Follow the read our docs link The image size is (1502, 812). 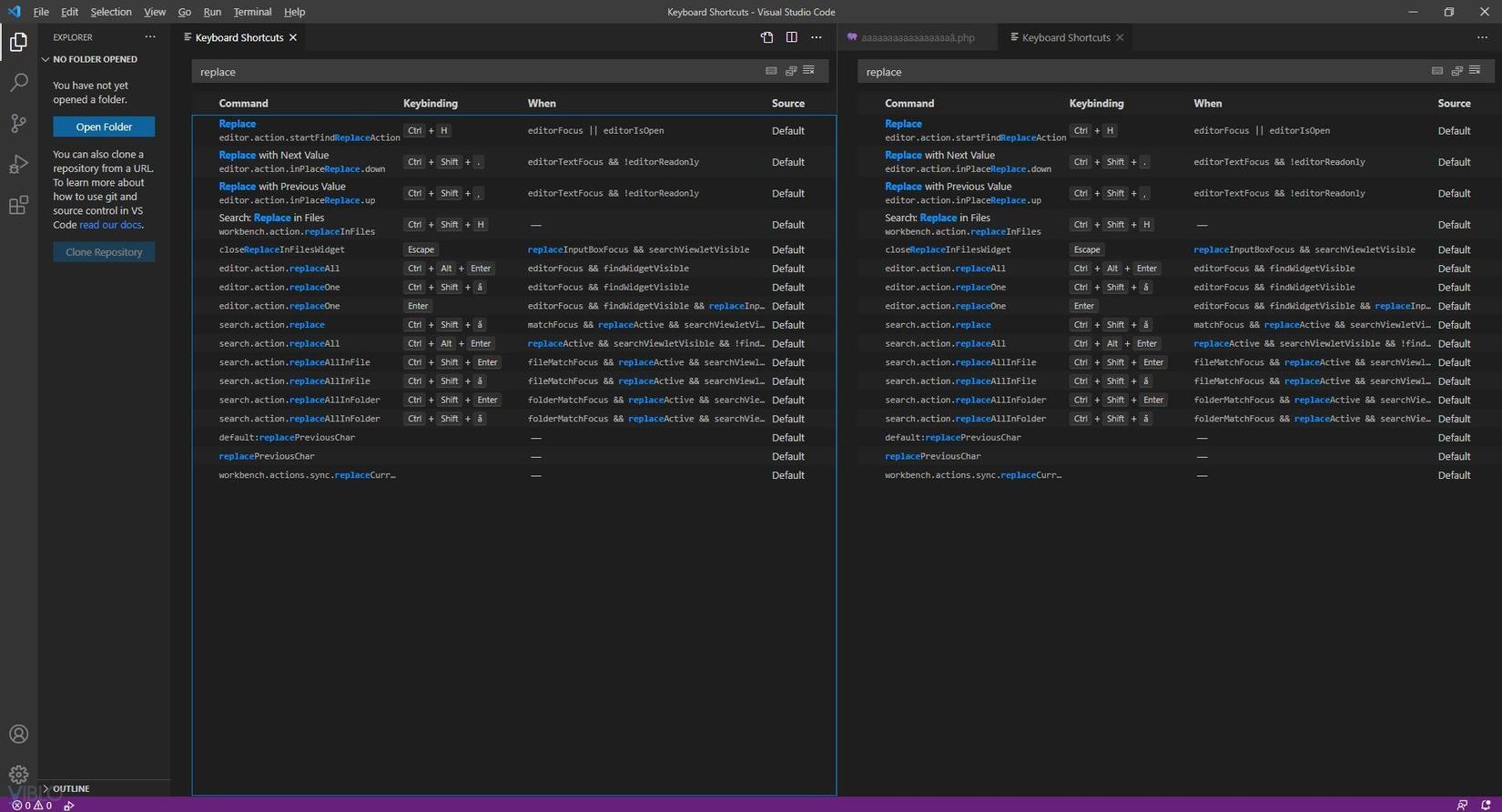point(110,225)
